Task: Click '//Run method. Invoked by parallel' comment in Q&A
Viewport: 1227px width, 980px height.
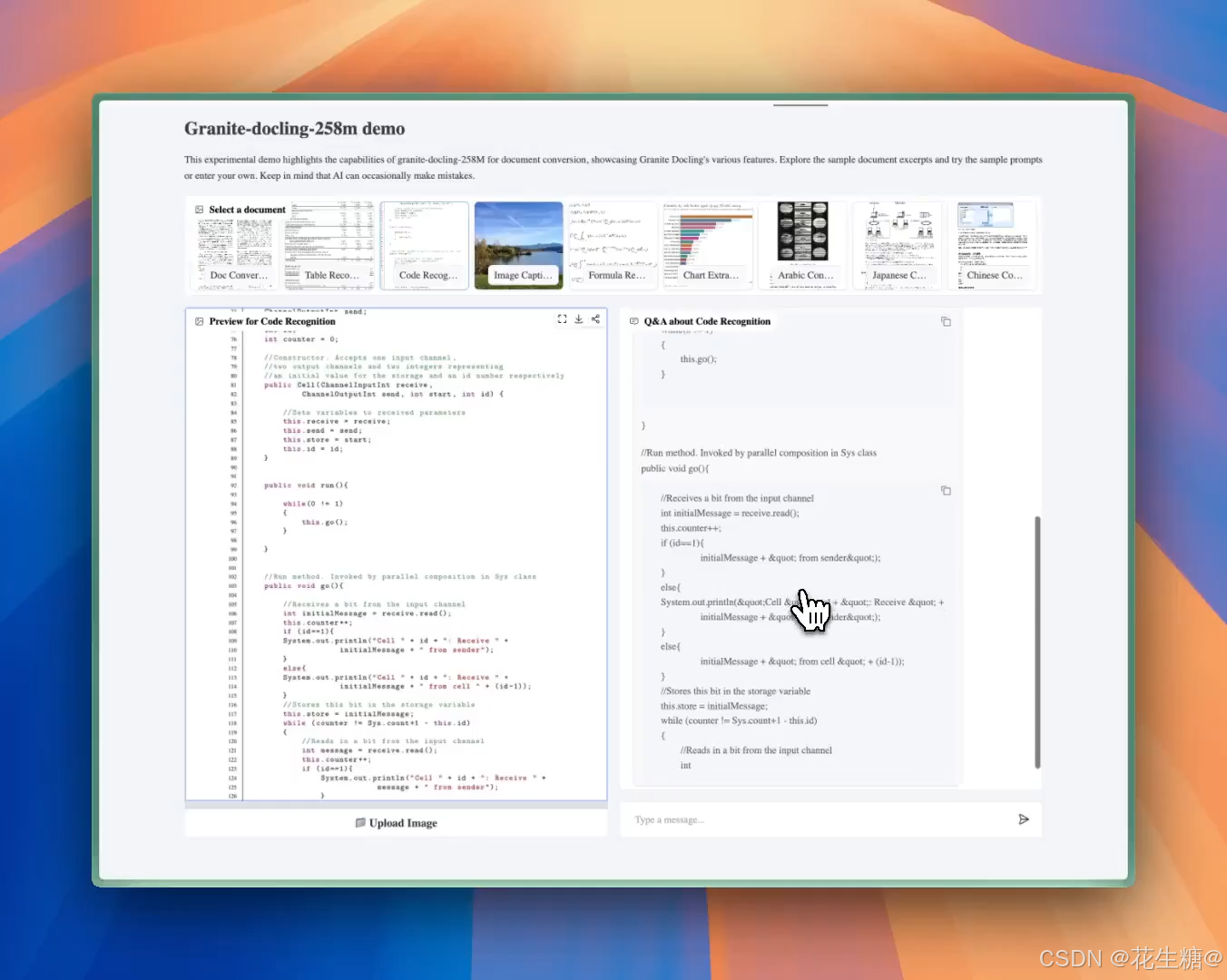Action: click(x=759, y=453)
